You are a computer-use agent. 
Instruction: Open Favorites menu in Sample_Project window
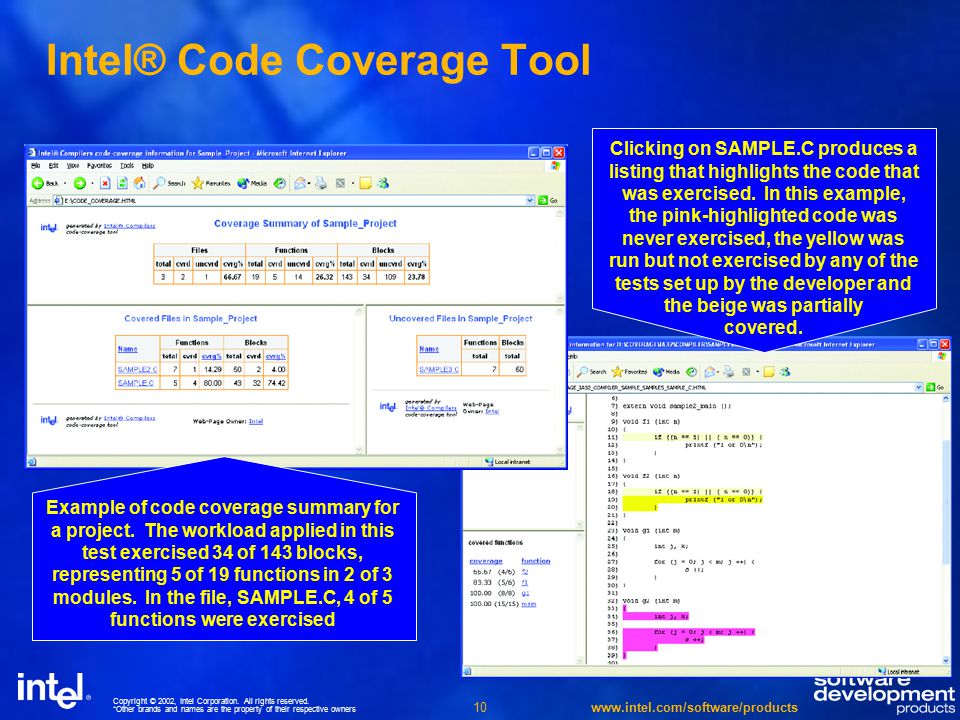click(x=99, y=165)
